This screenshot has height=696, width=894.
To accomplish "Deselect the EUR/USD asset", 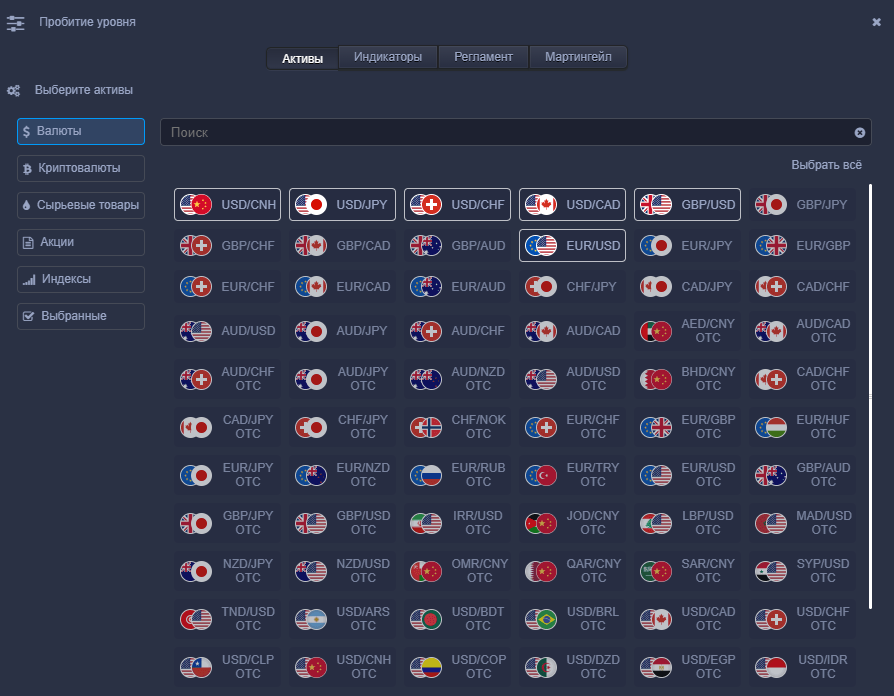I will 572,246.
